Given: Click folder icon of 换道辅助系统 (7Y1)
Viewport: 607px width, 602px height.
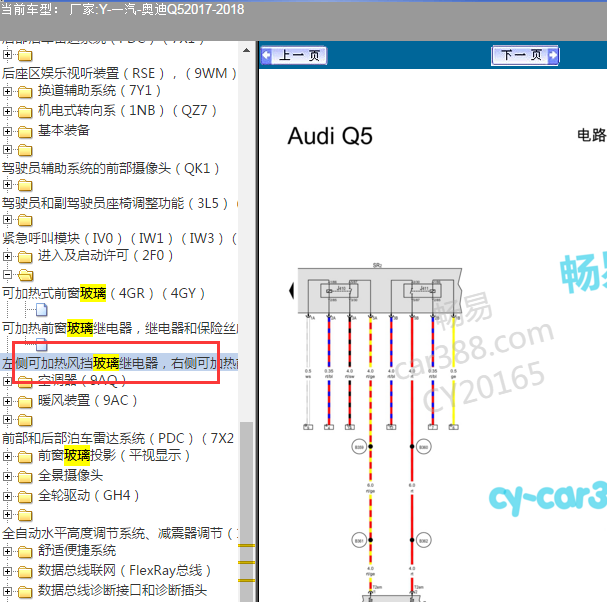Looking at the screenshot, I should point(25,92).
